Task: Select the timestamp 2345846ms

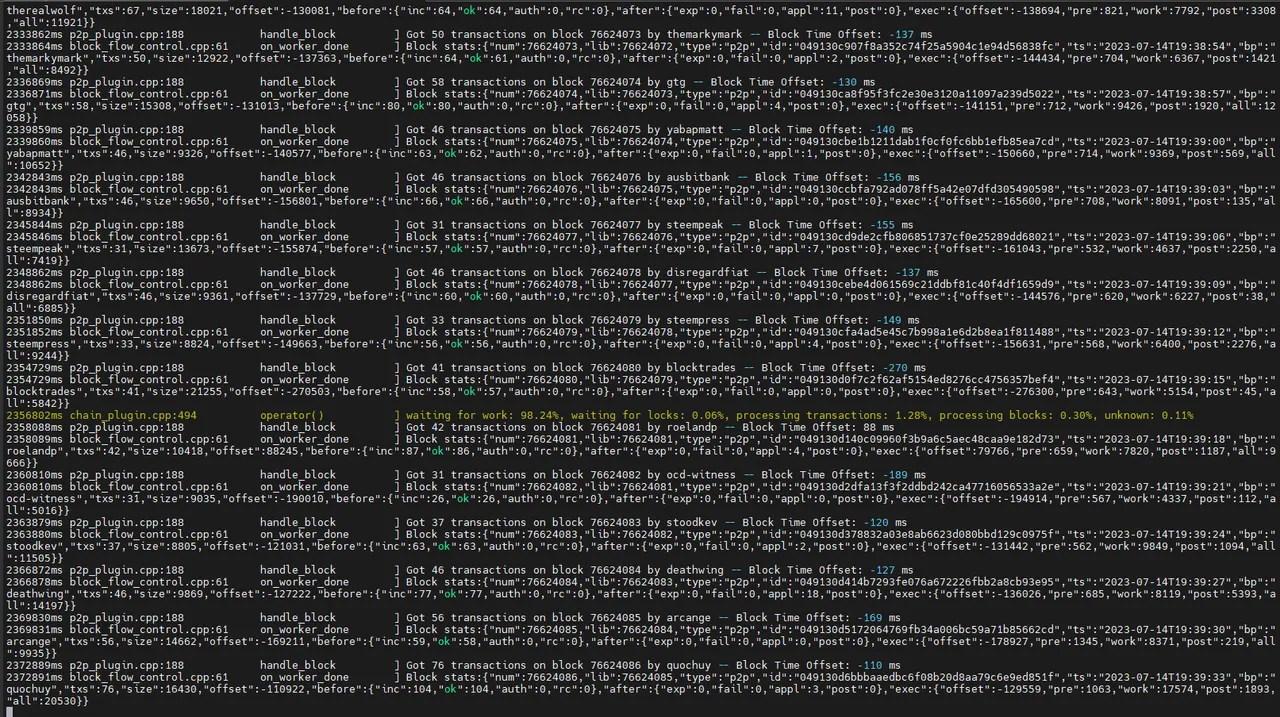Action: coord(34,237)
